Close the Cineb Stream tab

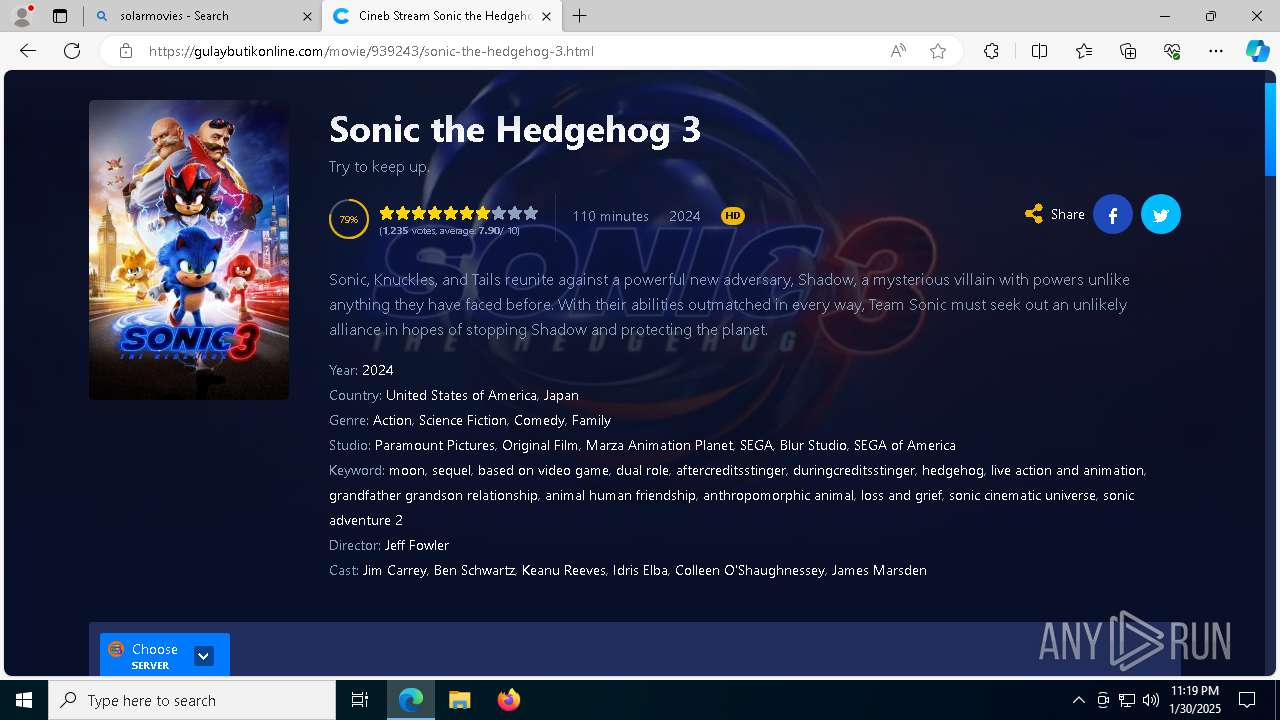546,16
